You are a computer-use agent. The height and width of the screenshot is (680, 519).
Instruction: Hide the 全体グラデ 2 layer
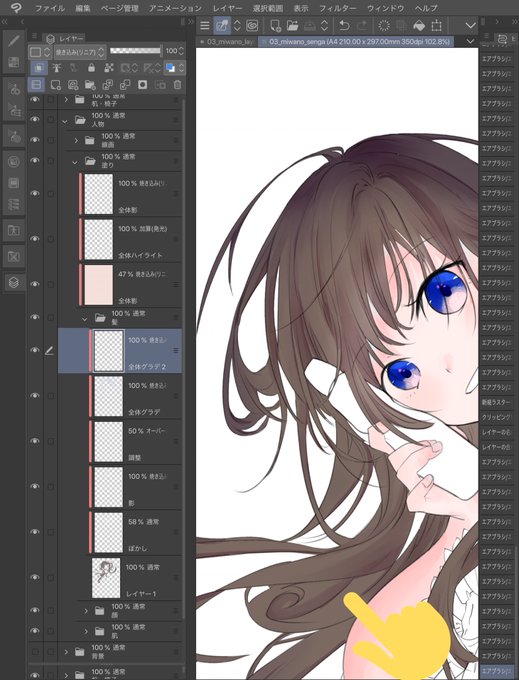point(35,350)
